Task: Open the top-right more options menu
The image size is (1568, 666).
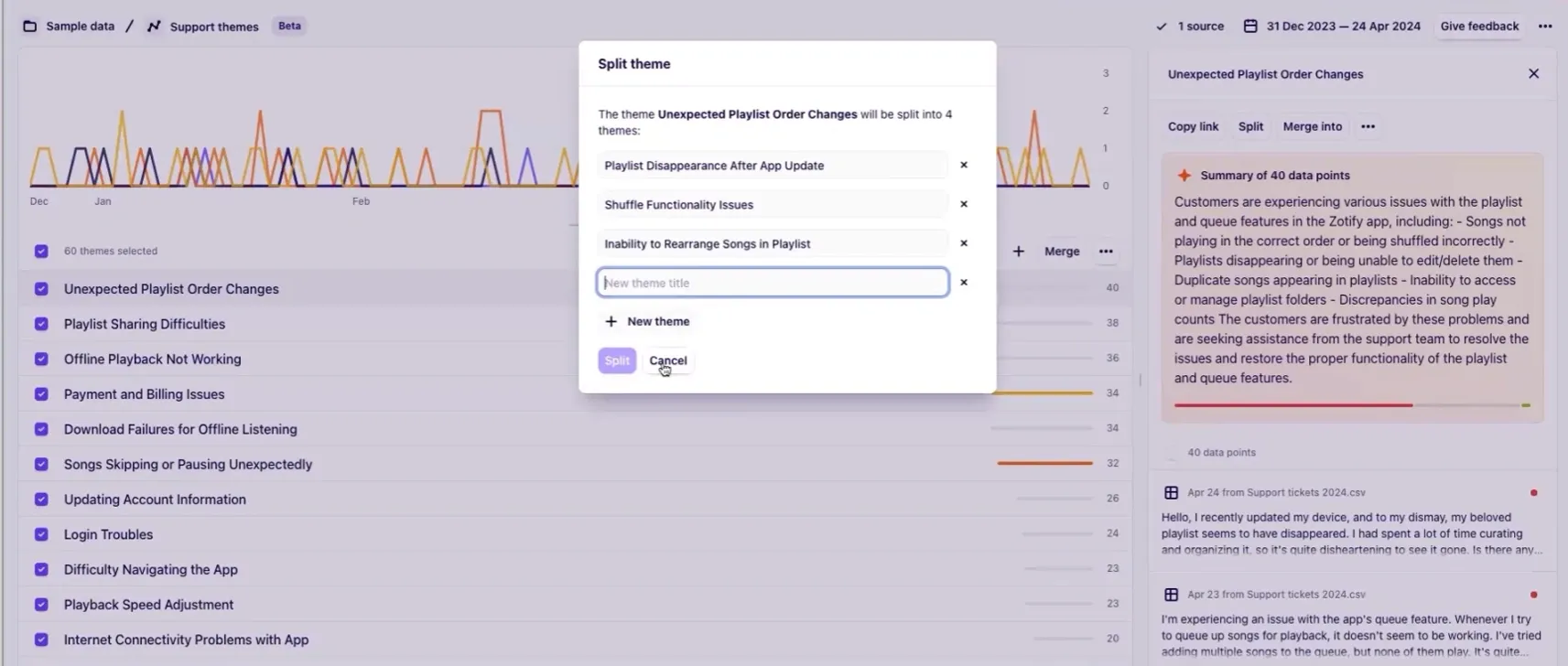Action: (1545, 26)
